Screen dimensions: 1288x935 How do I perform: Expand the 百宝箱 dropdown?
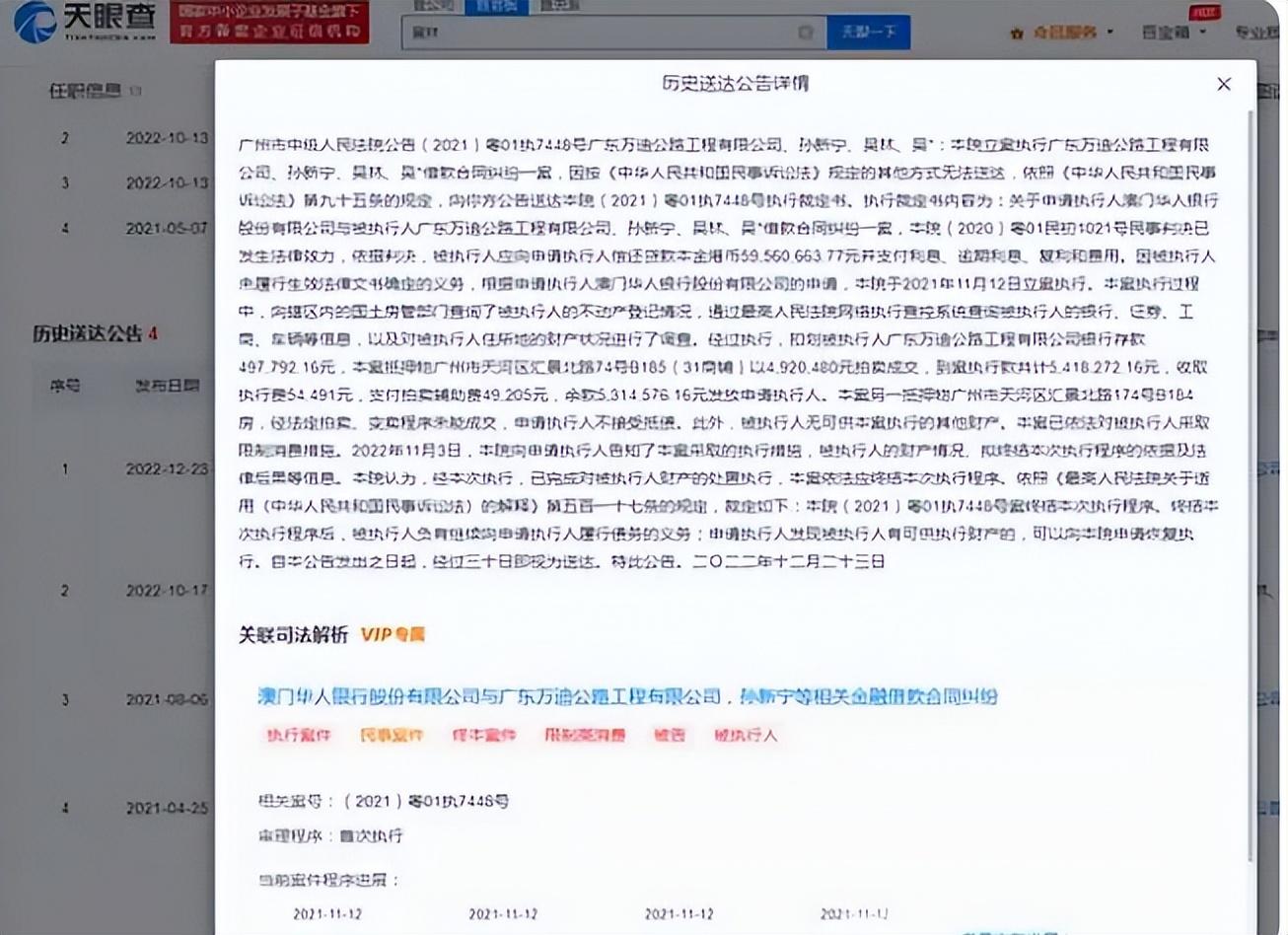[x=1174, y=33]
